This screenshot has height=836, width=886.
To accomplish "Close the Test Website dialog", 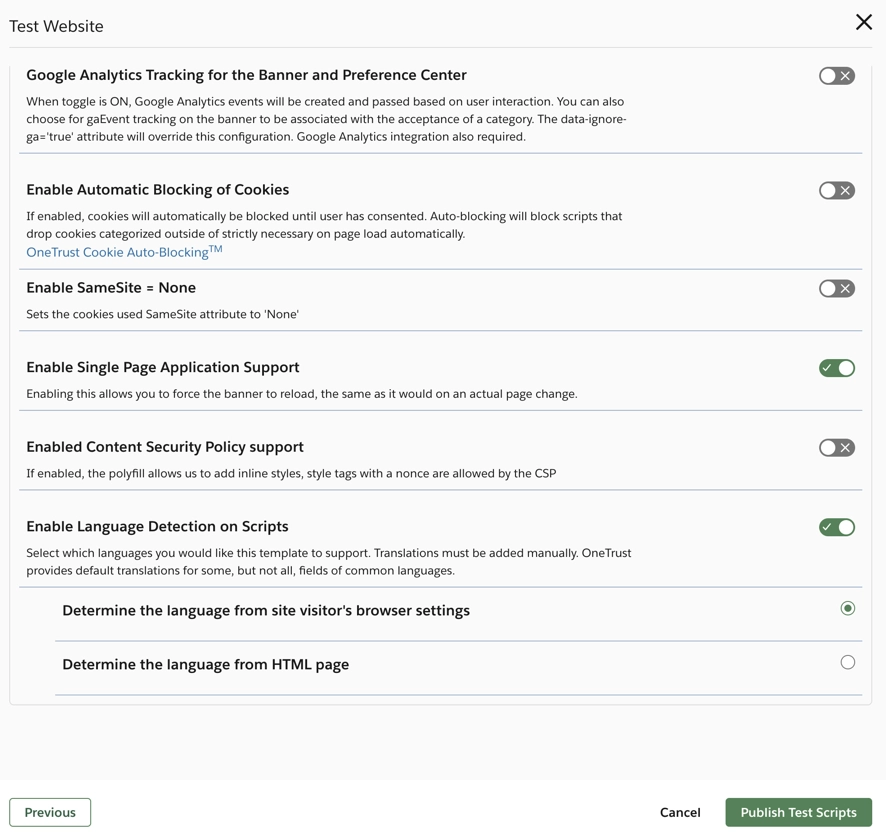I will point(863,23).
